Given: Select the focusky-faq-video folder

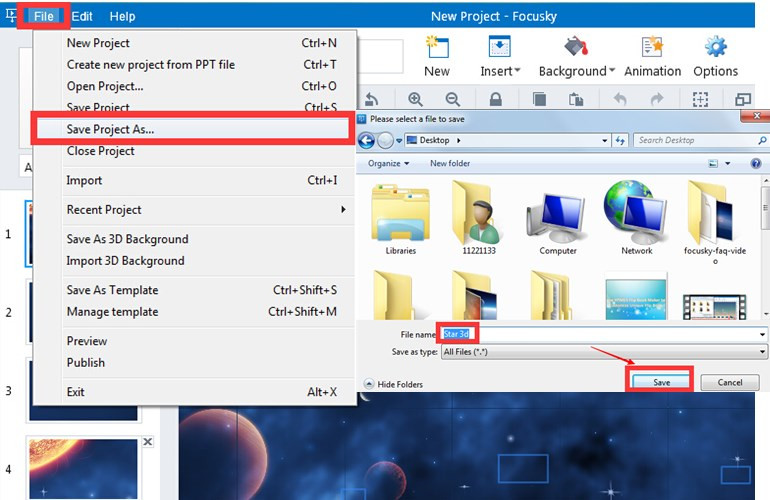Looking at the screenshot, I should pos(711,212).
